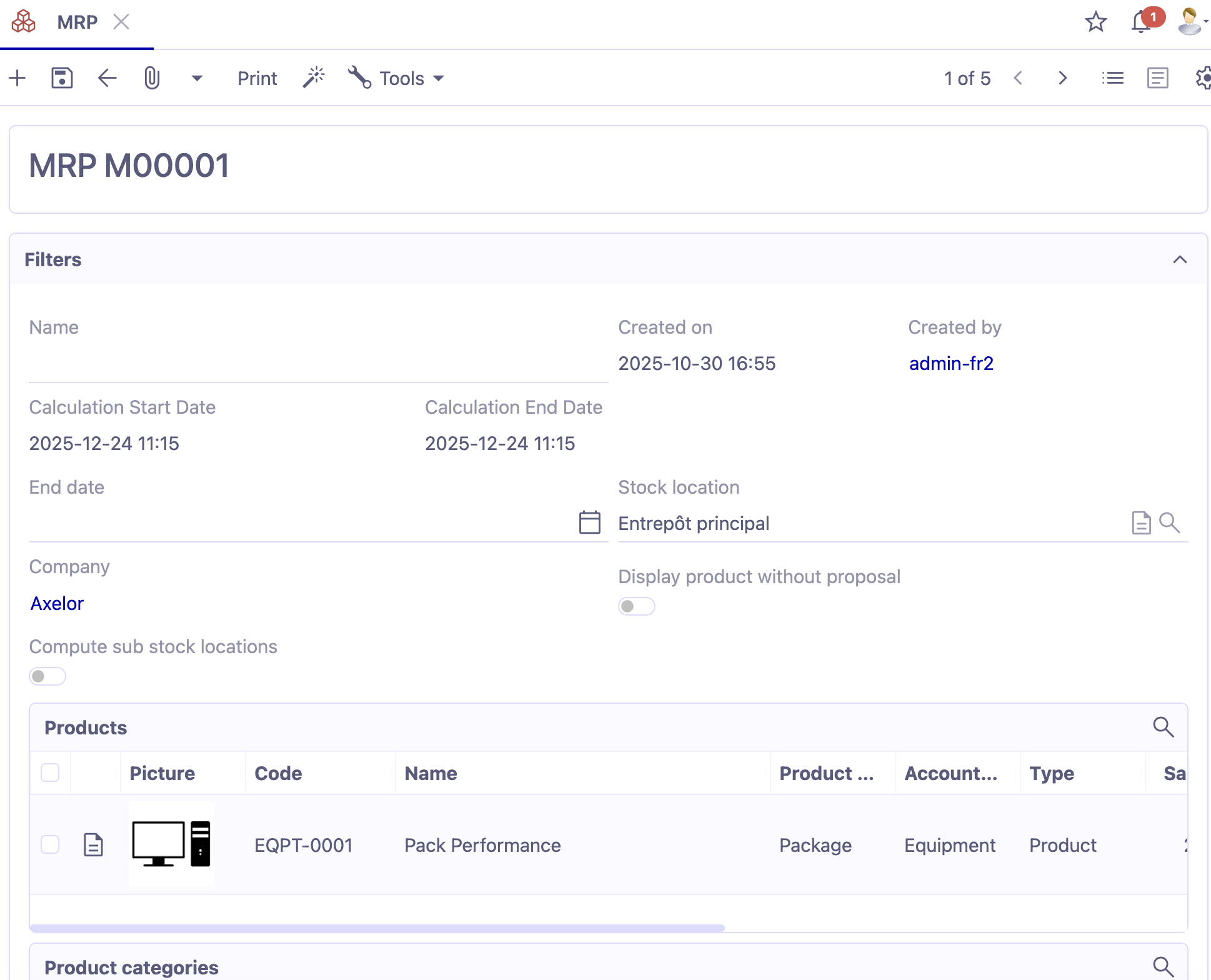
Task: Open Stock location search with magnifier icon
Action: click(1169, 523)
